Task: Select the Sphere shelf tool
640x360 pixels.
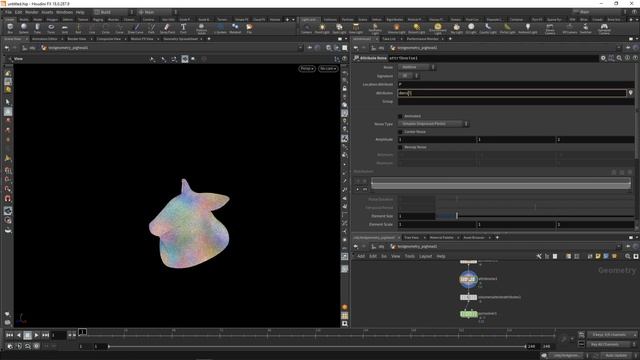Action: (x=24, y=28)
